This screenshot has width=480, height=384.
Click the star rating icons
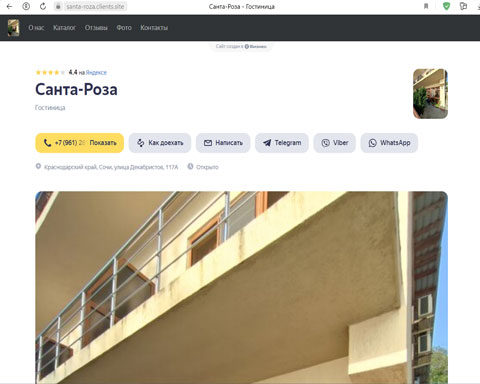coord(50,72)
